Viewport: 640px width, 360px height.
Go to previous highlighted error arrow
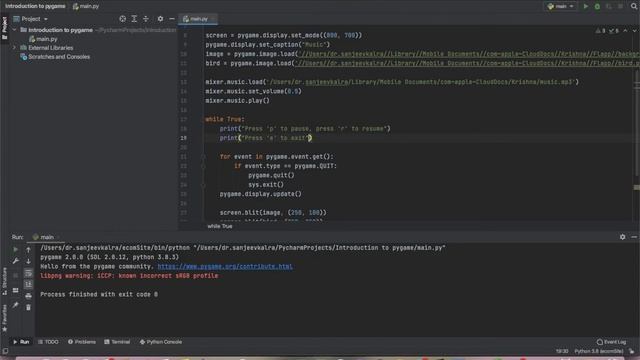(x=625, y=31)
